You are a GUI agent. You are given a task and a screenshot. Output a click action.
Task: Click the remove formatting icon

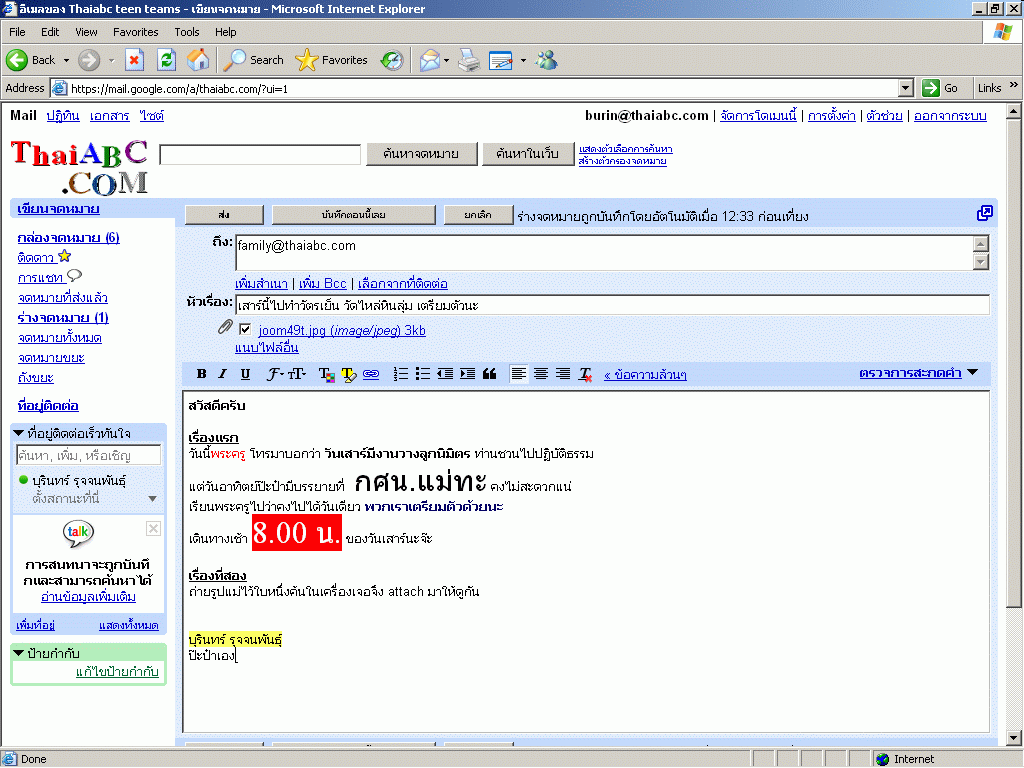tap(585, 374)
